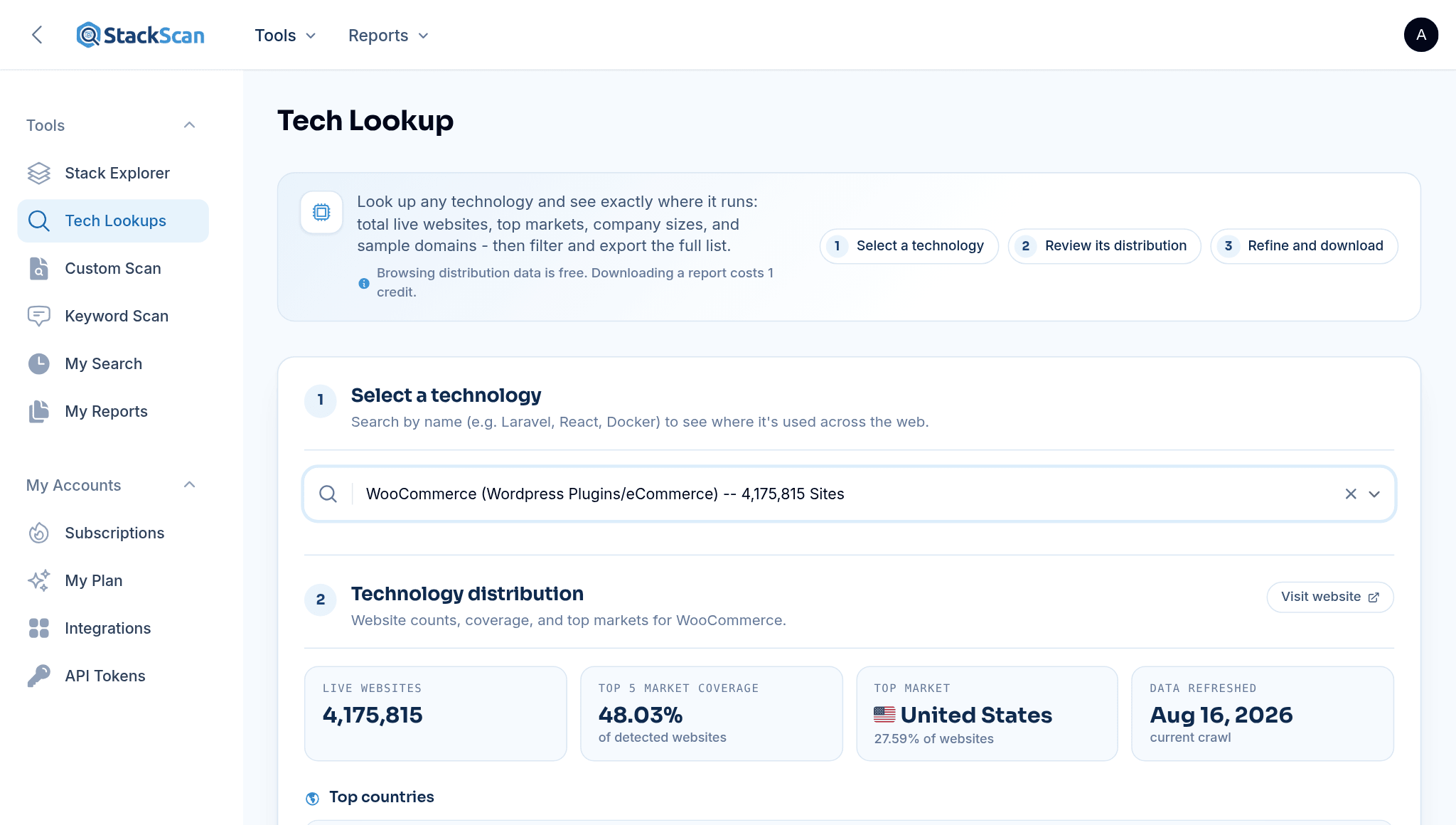Click the My Plan sparkle icon

(39, 580)
